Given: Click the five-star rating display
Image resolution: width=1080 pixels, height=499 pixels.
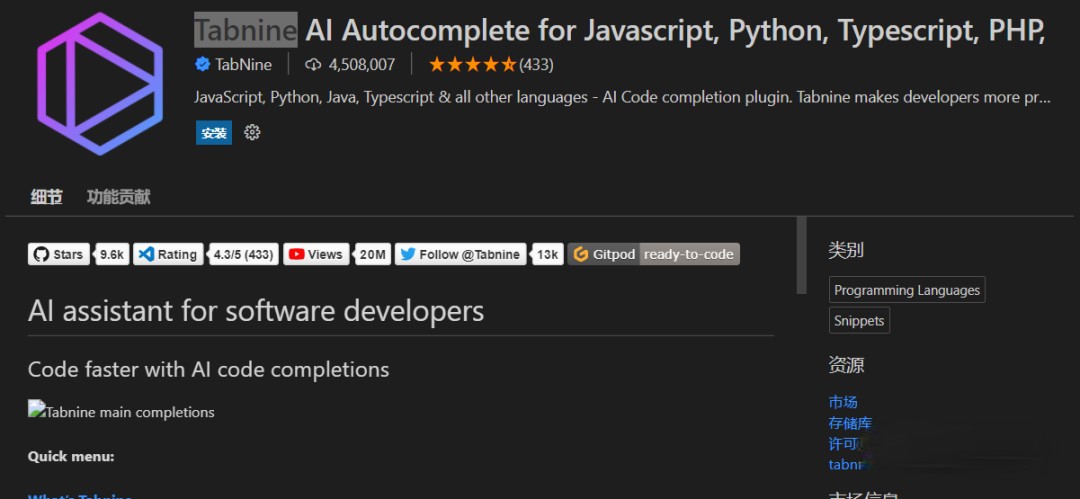Looking at the screenshot, I should coord(472,64).
